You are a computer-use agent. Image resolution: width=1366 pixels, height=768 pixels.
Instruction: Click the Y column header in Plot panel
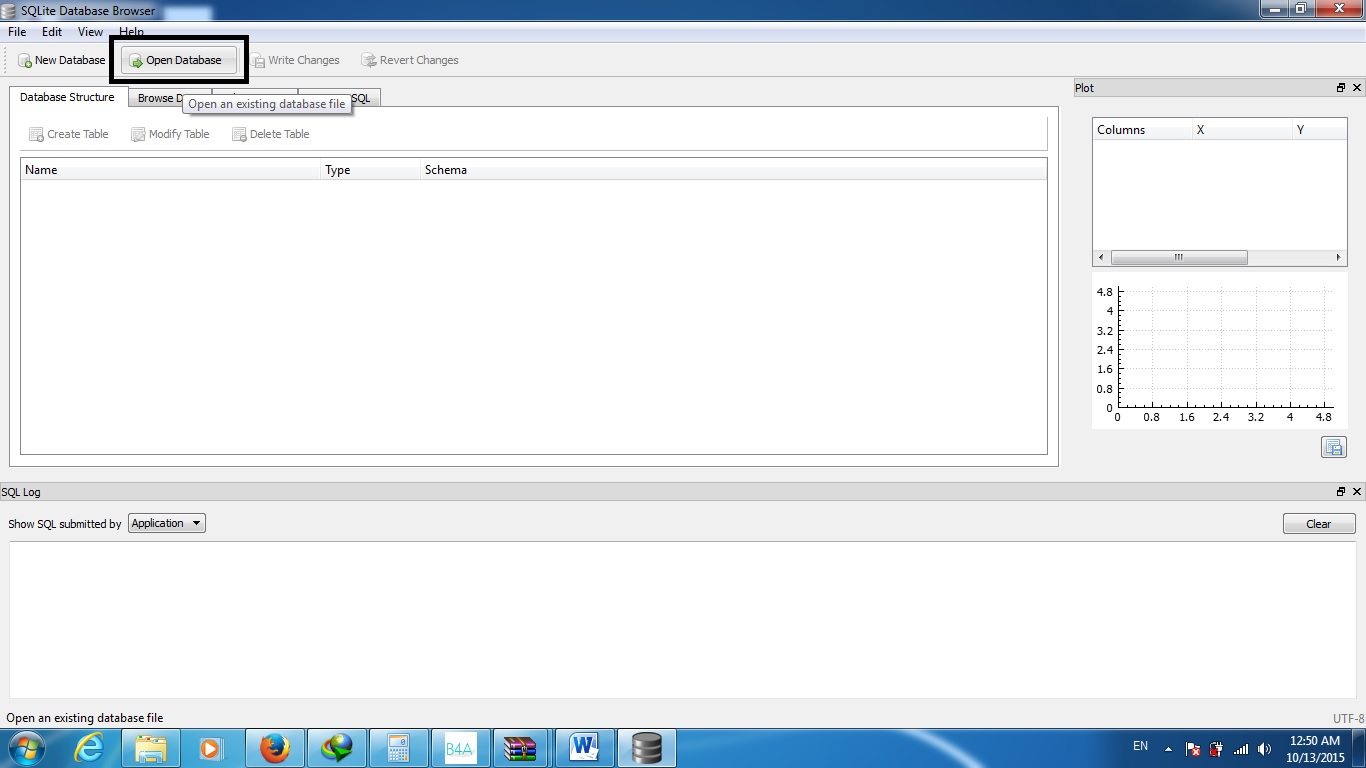[1320, 130]
